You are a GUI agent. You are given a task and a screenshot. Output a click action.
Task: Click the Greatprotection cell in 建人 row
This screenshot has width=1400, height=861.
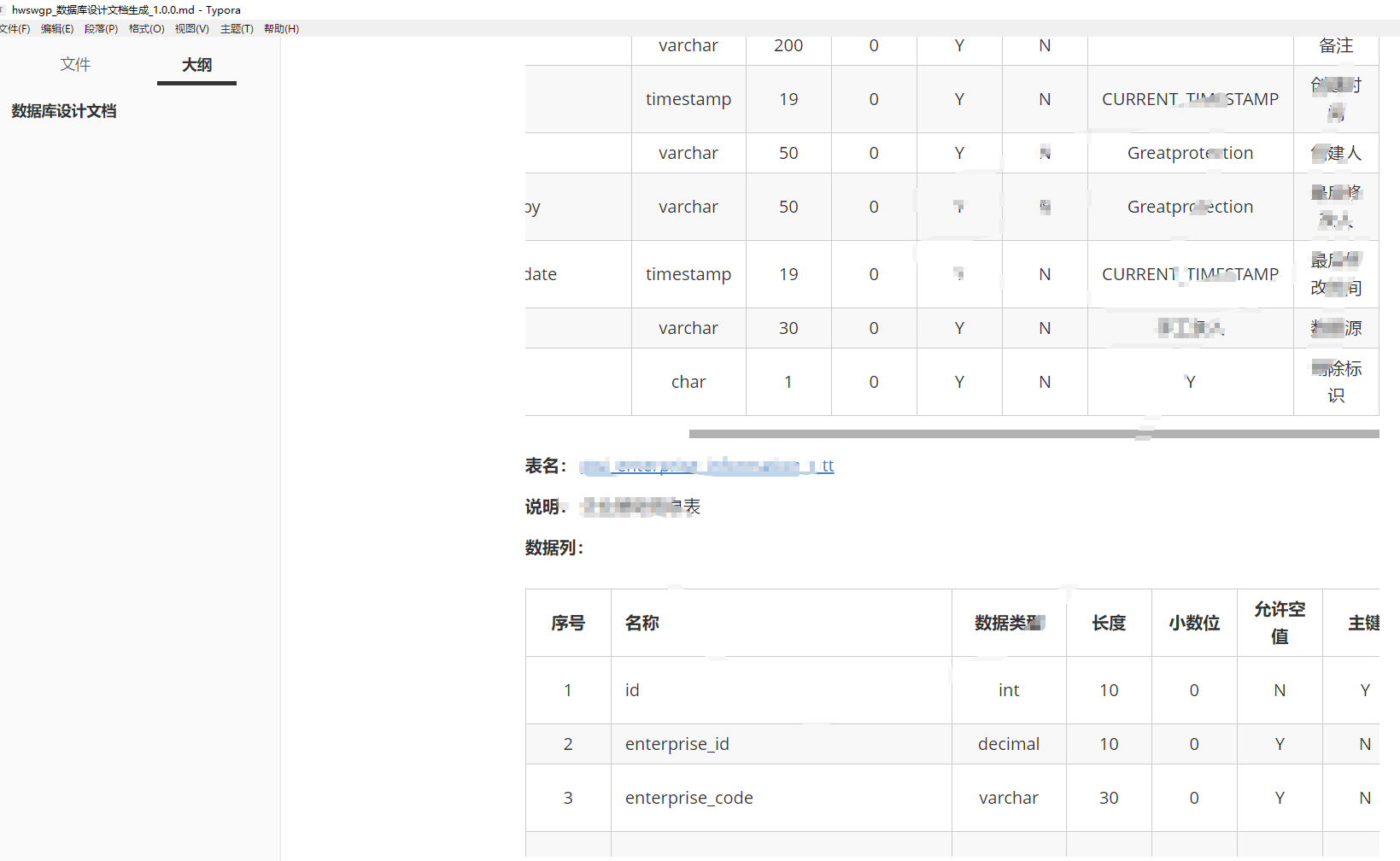(1190, 153)
